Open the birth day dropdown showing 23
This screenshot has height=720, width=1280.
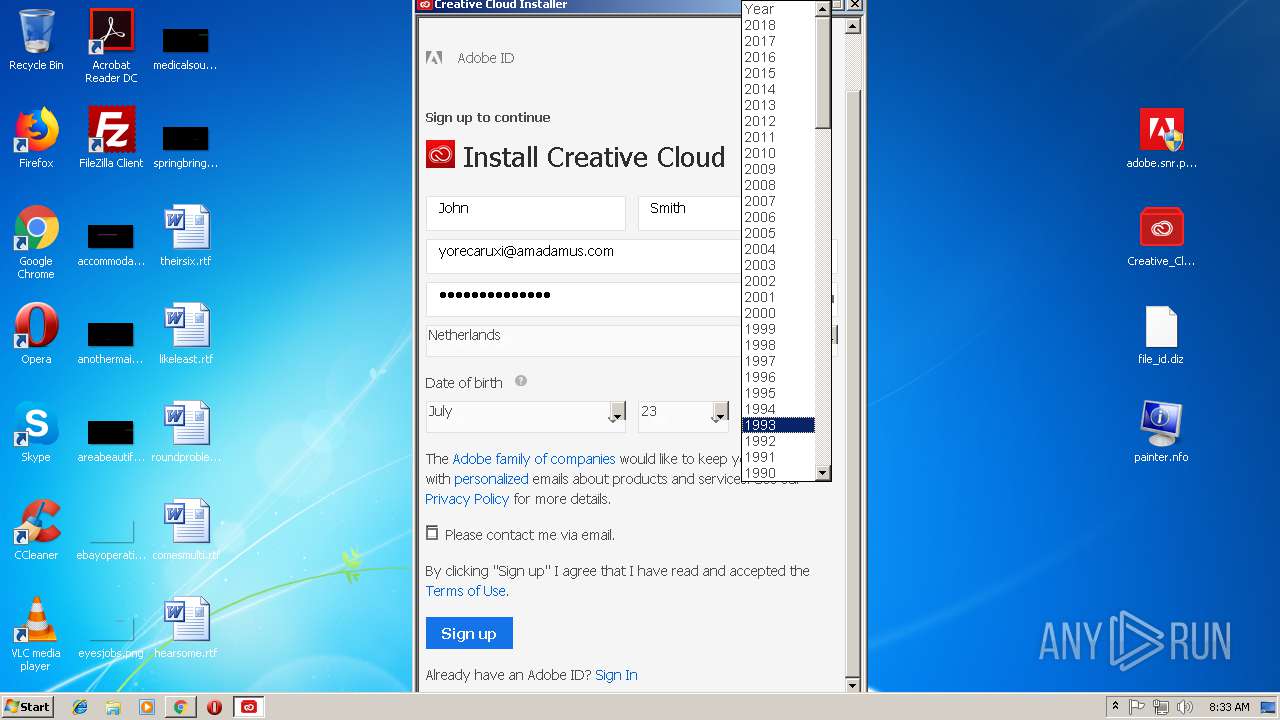click(x=684, y=417)
